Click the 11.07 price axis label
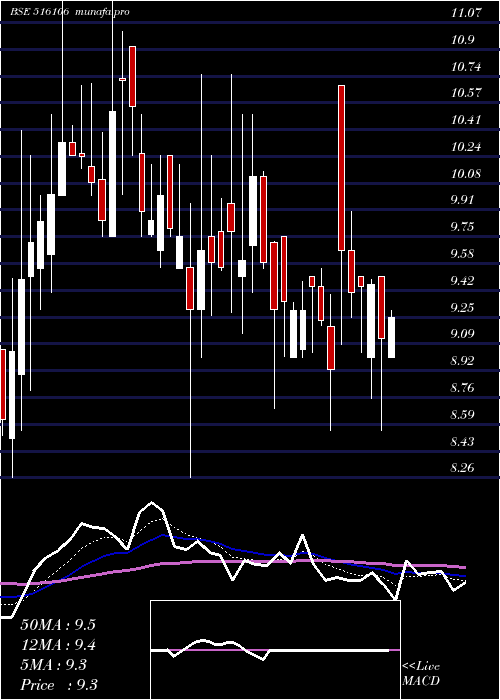Screen dimensions: 500x700 466,13
